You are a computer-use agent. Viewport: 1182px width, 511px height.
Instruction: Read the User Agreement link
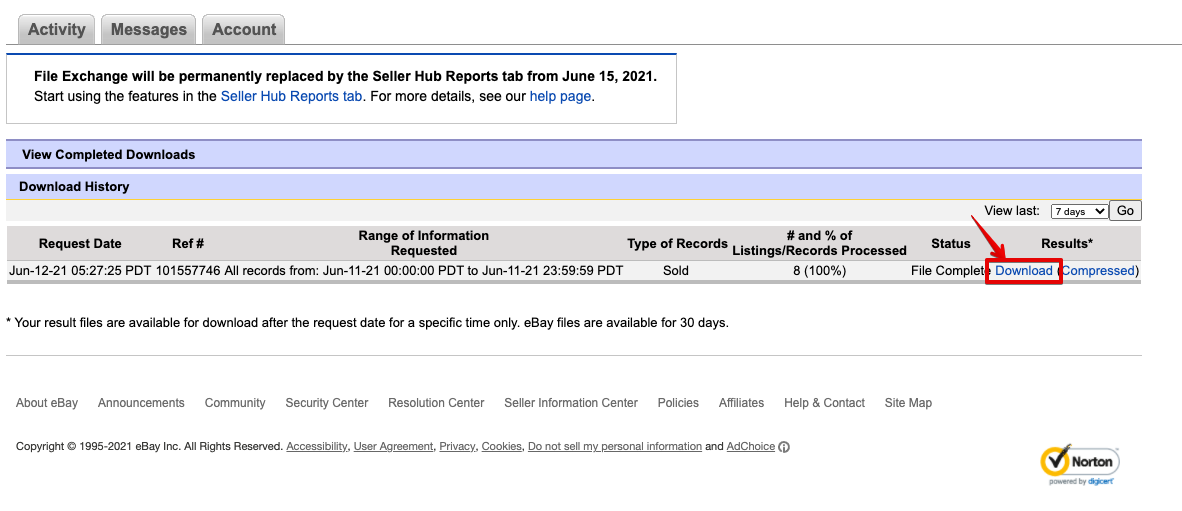pyautogui.click(x=393, y=446)
